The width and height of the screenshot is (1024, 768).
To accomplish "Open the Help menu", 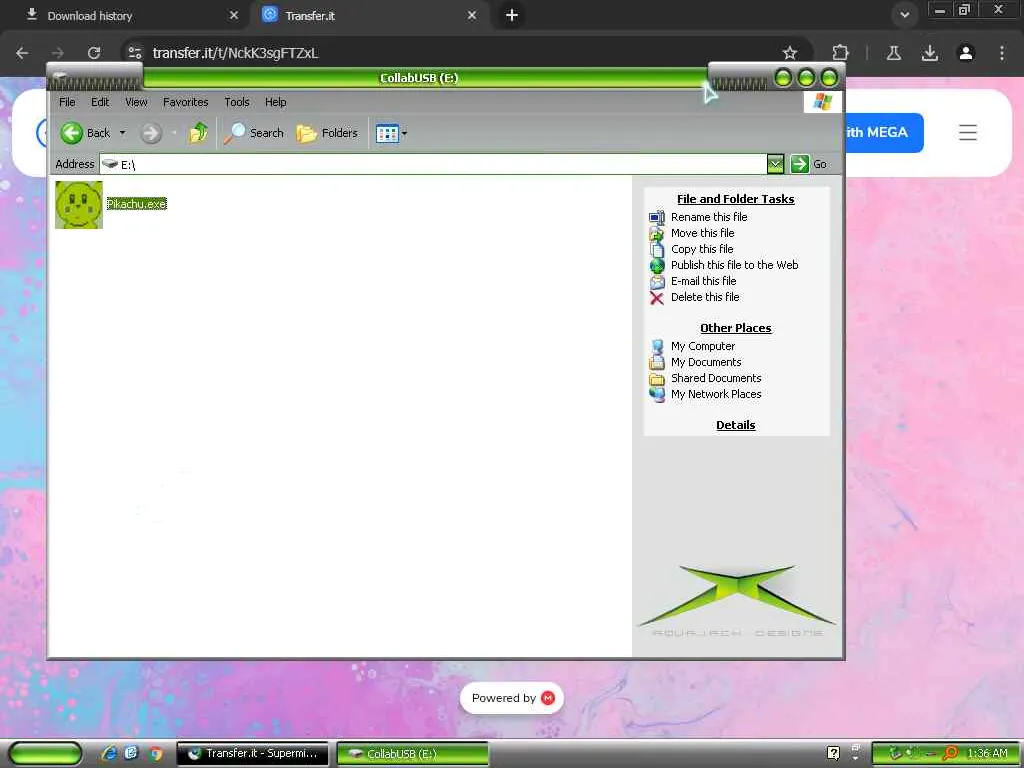I will click(x=276, y=102).
